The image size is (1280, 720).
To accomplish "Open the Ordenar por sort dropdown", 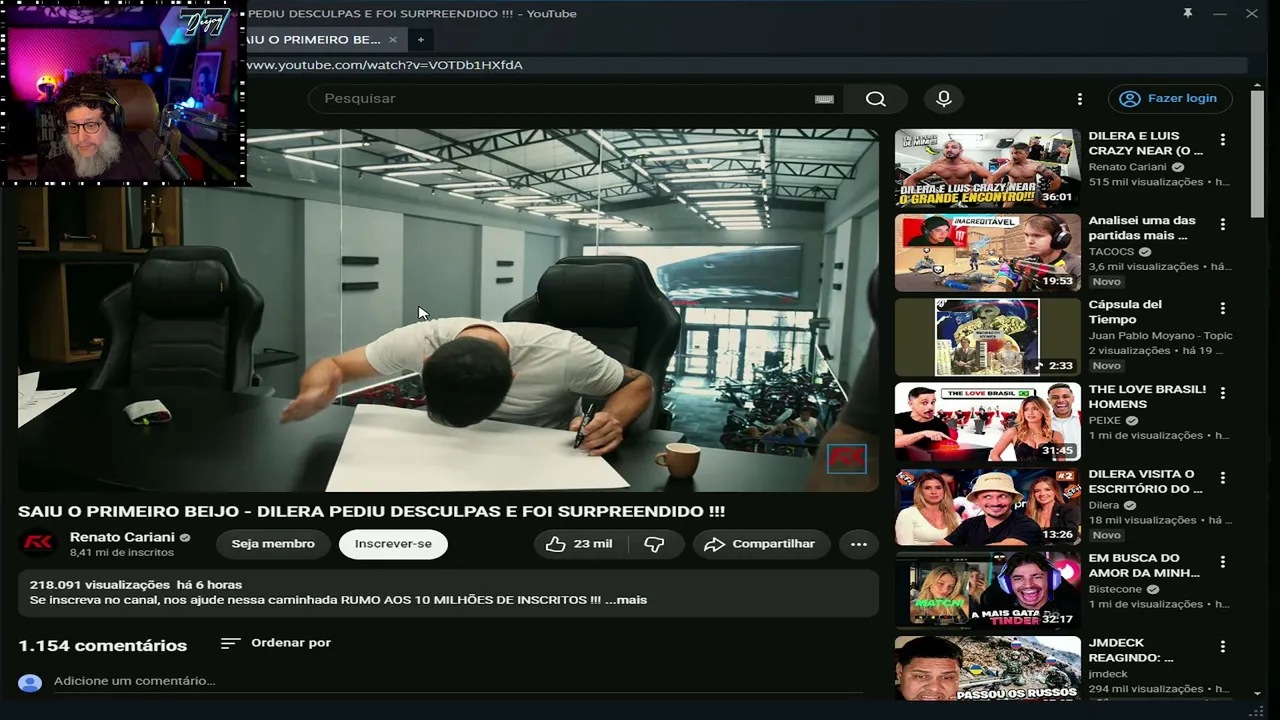I will point(276,643).
